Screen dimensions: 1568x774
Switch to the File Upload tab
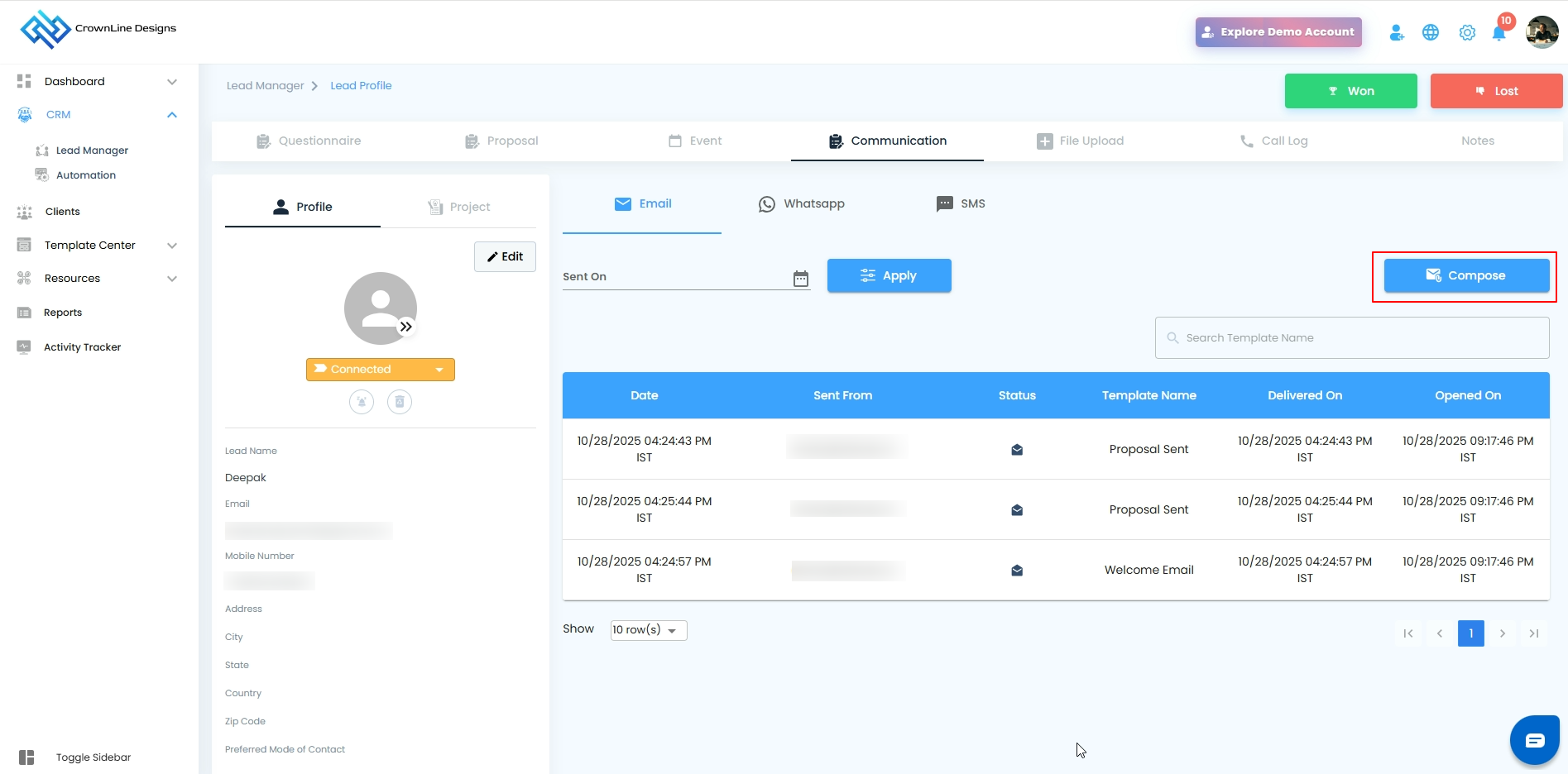tap(1080, 141)
